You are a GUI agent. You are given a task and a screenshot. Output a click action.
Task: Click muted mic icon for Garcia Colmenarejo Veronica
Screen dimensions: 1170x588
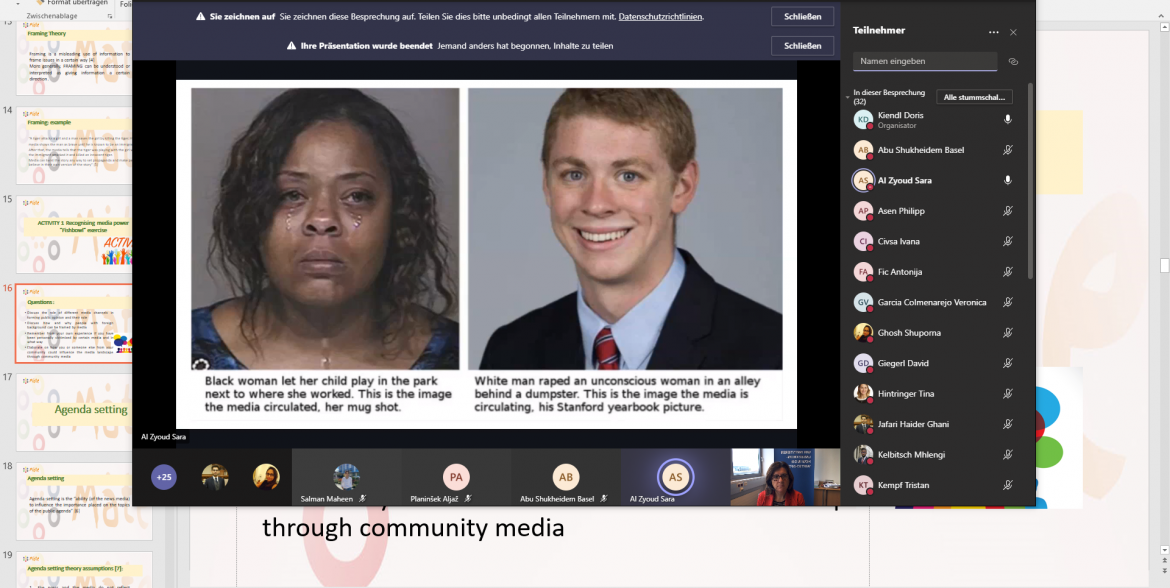pos(1008,302)
